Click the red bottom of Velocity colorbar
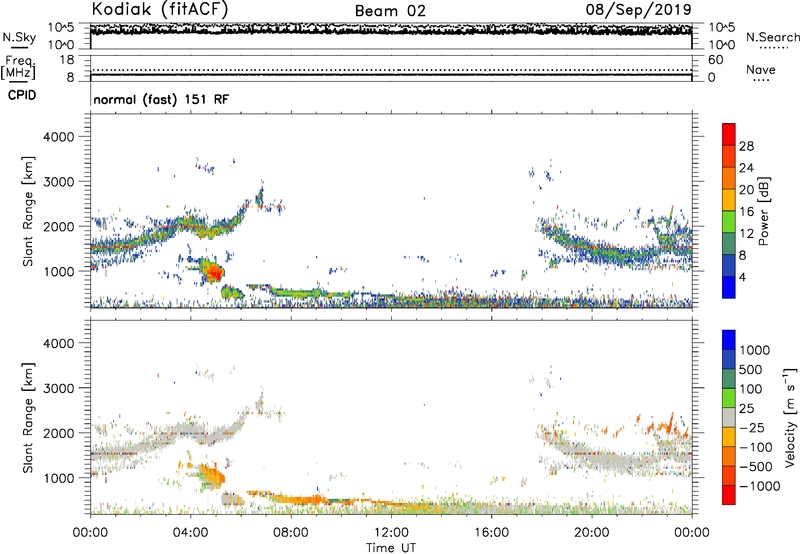 pyautogui.click(x=729, y=495)
